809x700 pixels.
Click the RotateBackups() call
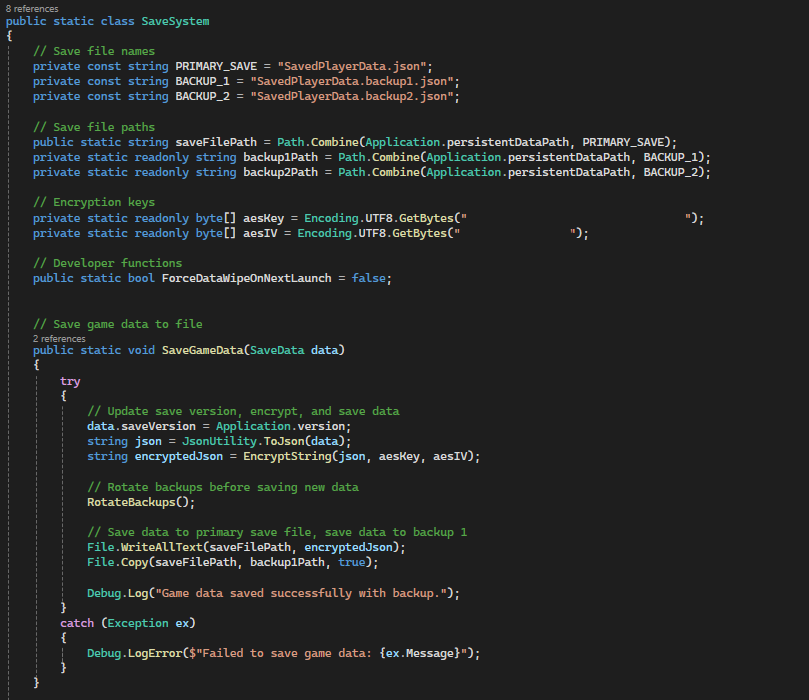tap(141, 502)
